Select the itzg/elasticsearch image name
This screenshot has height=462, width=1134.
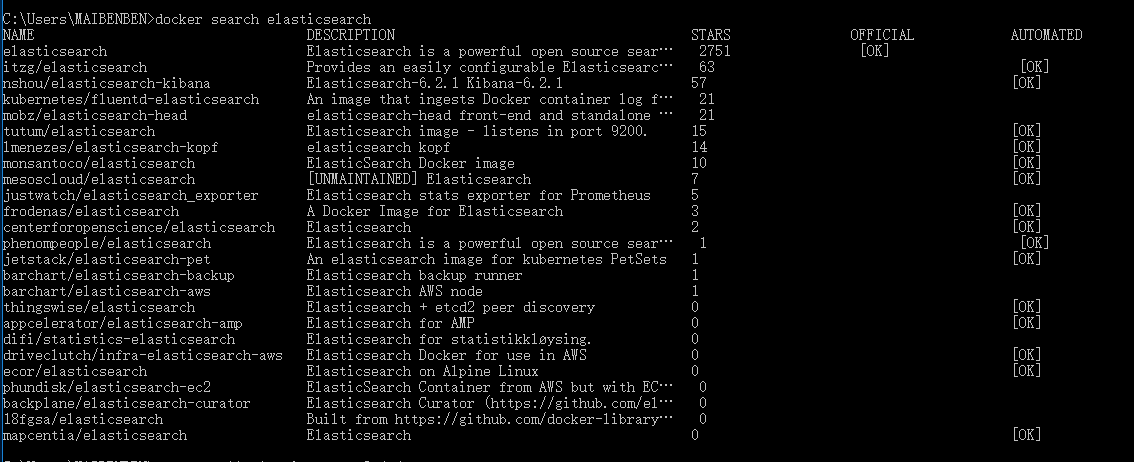coord(75,67)
